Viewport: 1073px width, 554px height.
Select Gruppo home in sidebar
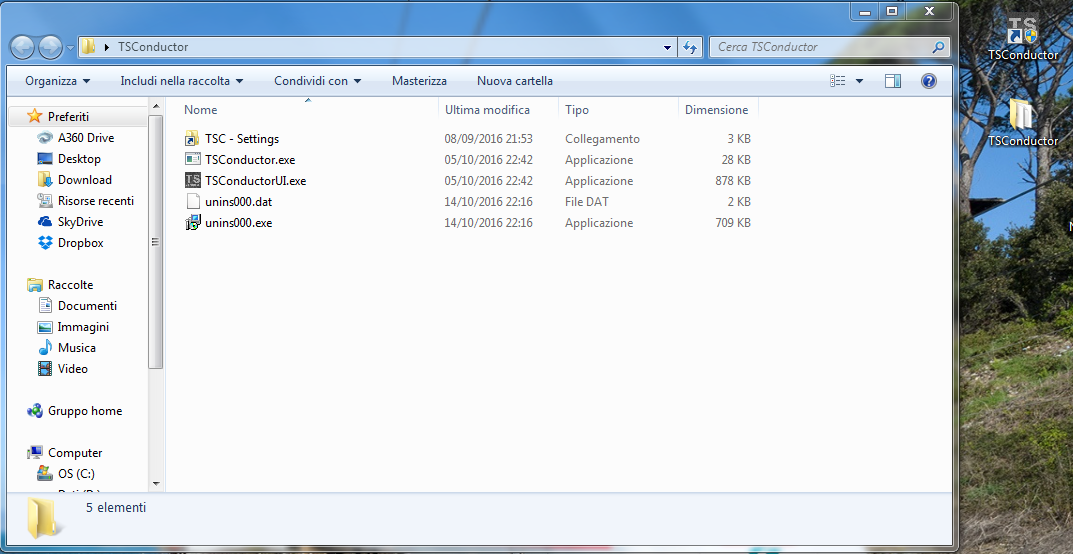pos(85,411)
